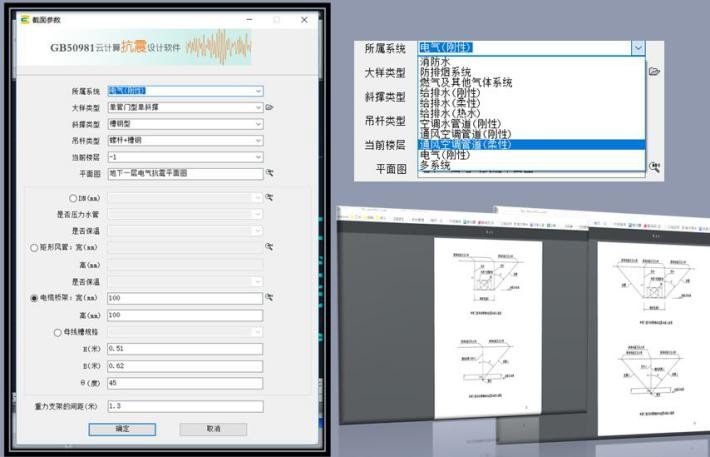Click the 电缆桥架 宽(mm) field with 100
The image size is (710, 457).
185,298
